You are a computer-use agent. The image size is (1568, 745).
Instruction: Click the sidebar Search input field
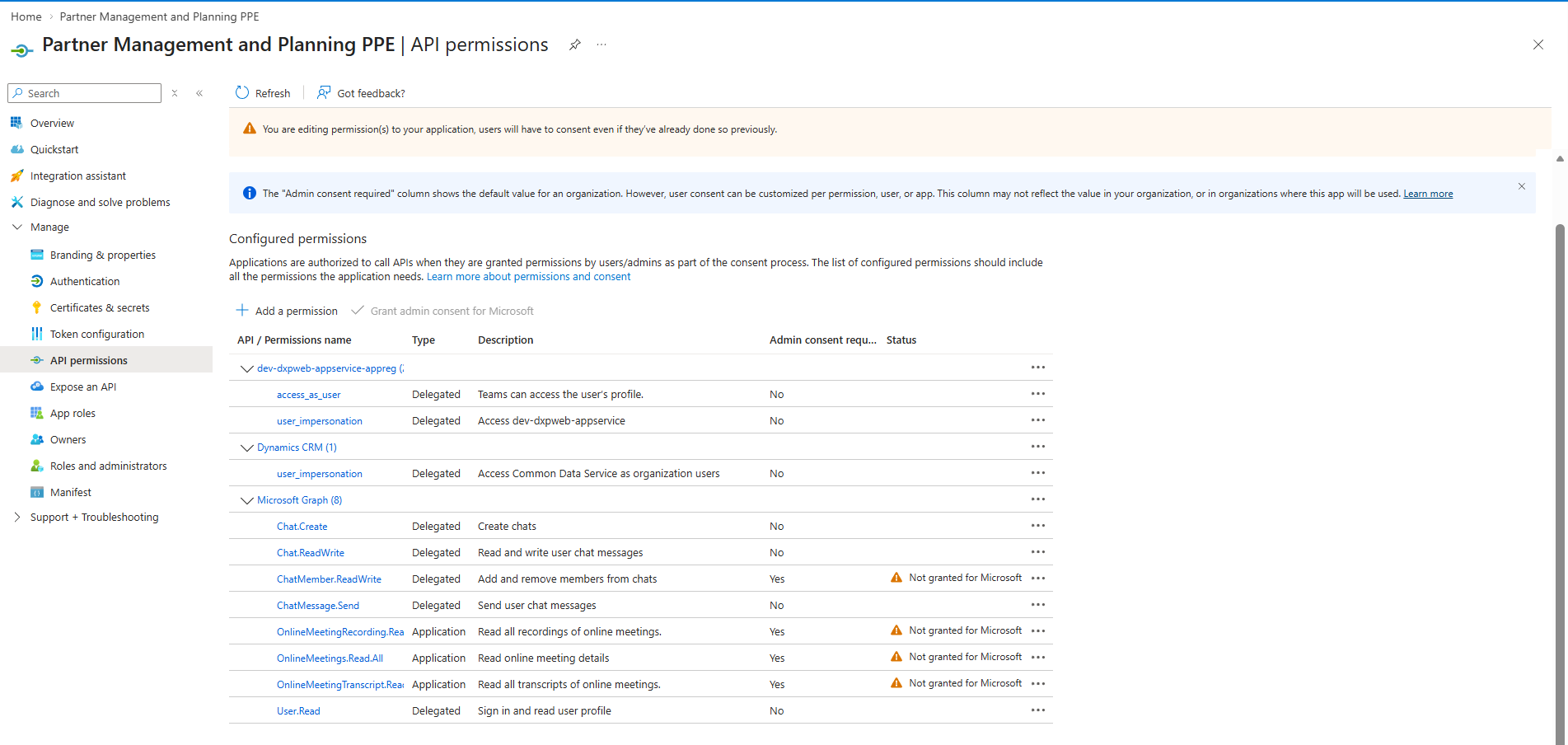pyautogui.click(x=84, y=93)
